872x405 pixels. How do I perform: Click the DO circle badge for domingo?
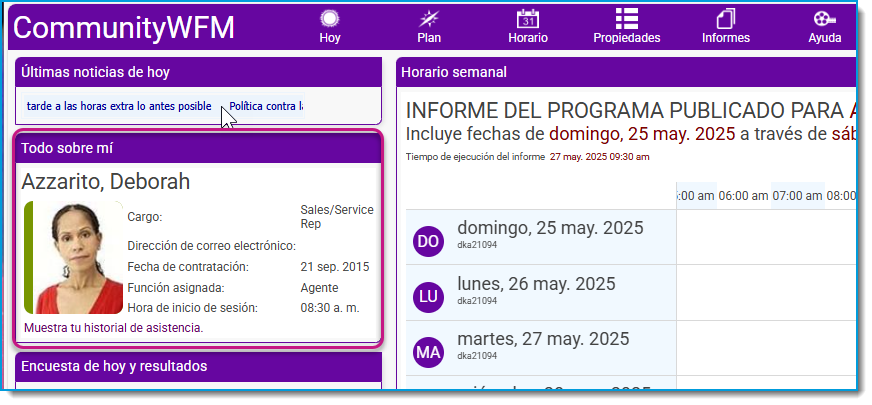[428, 241]
